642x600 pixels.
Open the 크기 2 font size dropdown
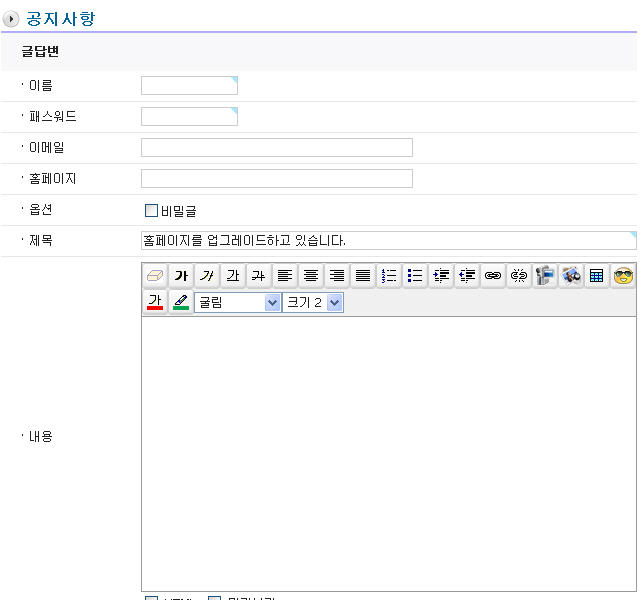pos(313,302)
